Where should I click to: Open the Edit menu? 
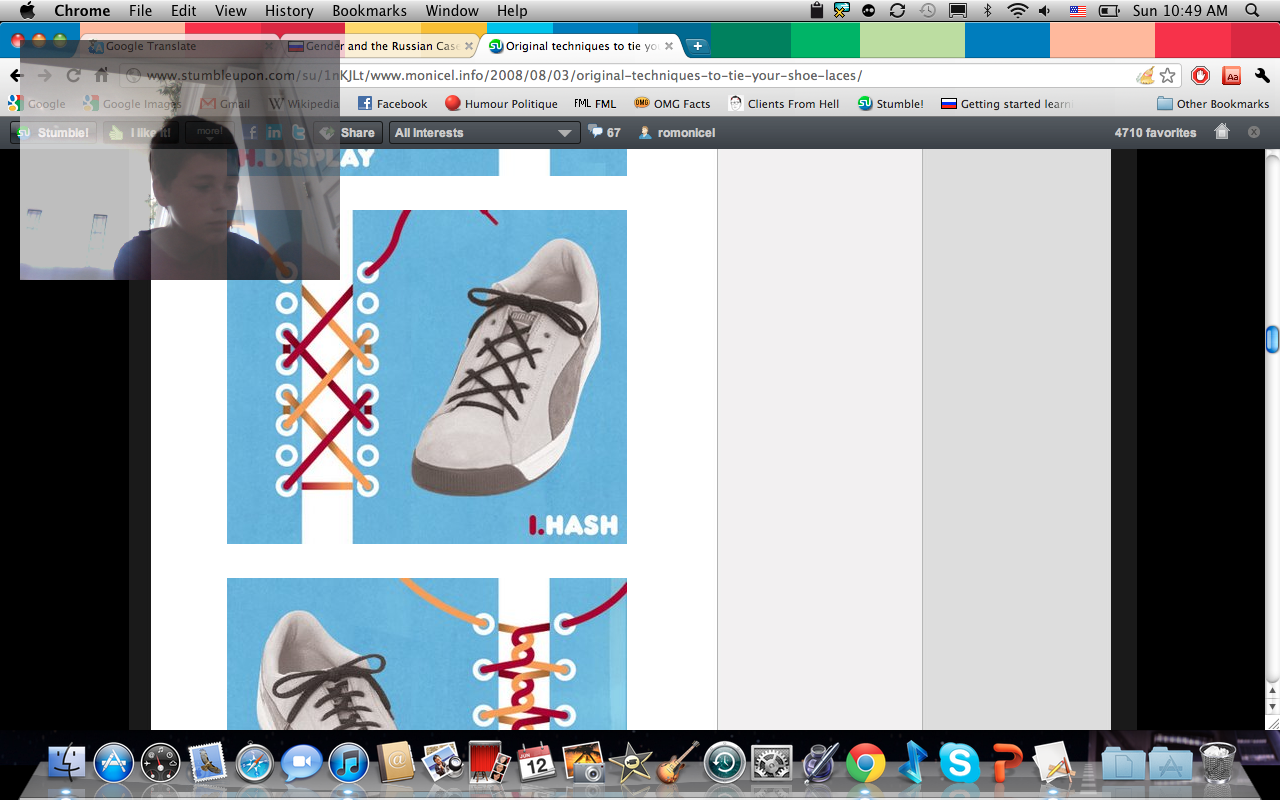183,11
